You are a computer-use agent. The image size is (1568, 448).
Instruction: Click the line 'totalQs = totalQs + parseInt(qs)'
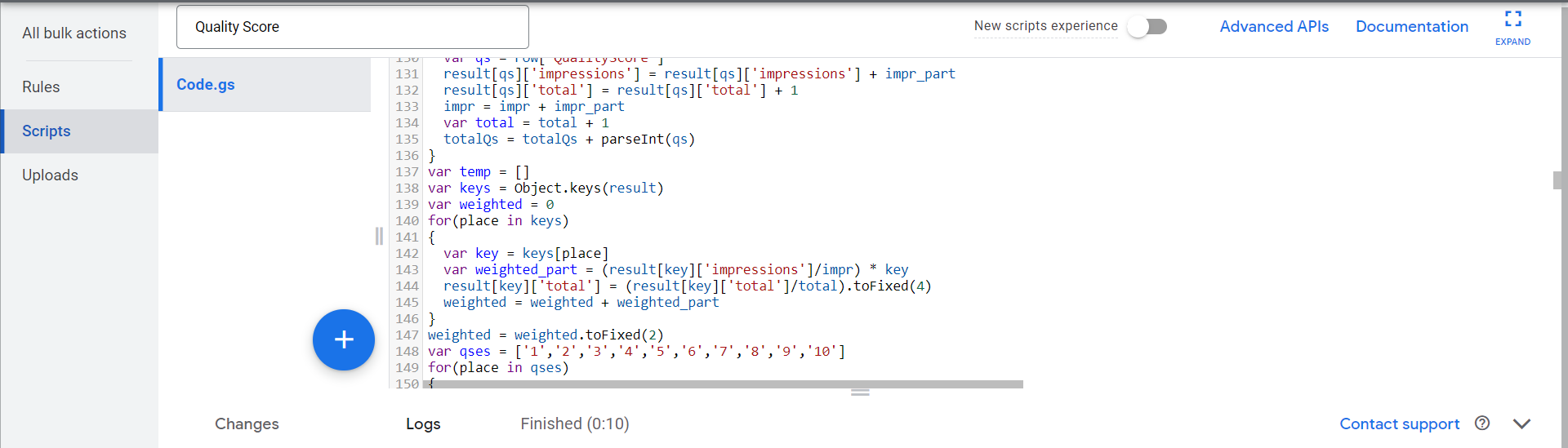[569, 139]
